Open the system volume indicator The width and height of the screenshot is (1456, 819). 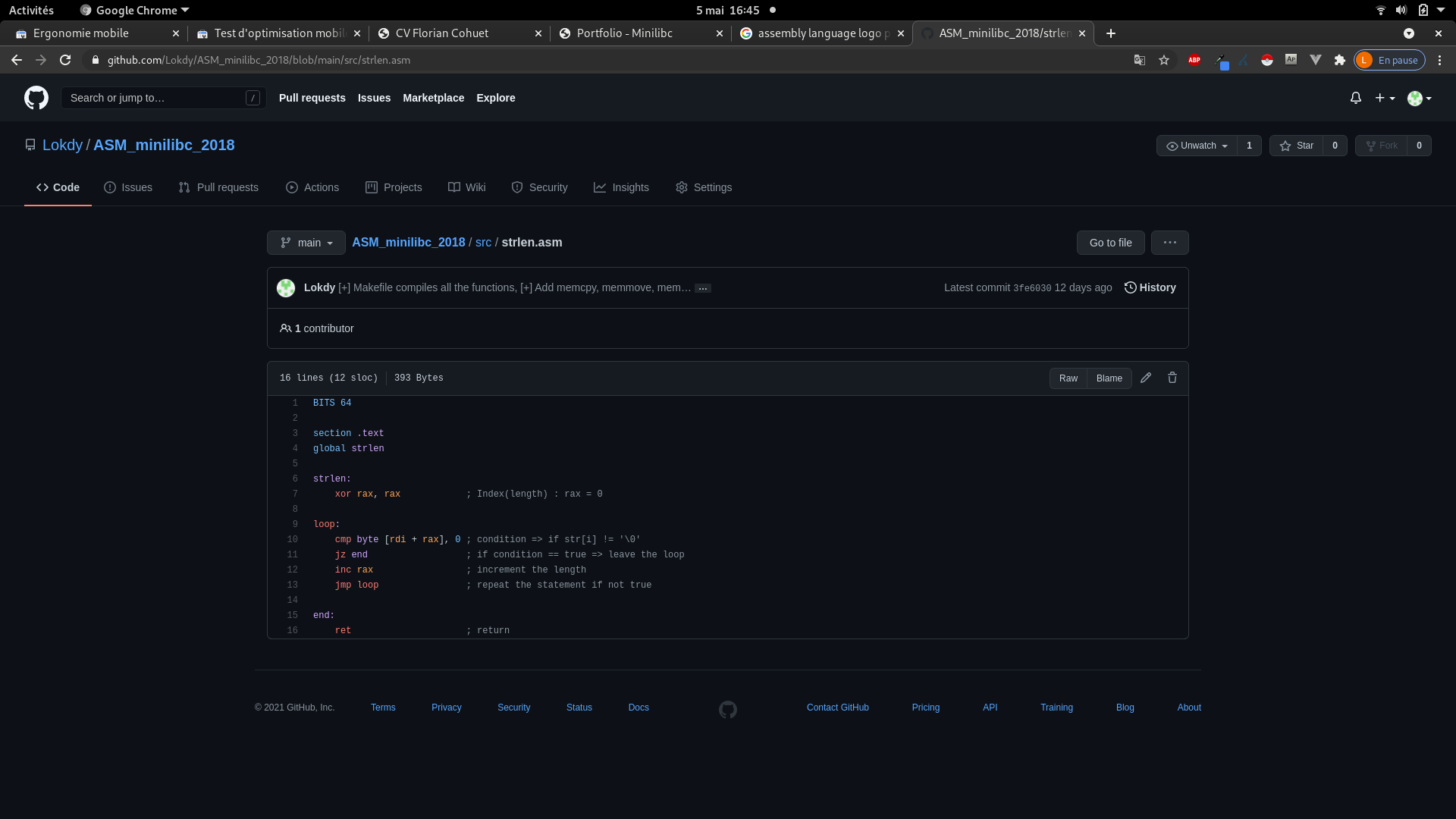(x=1401, y=10)
